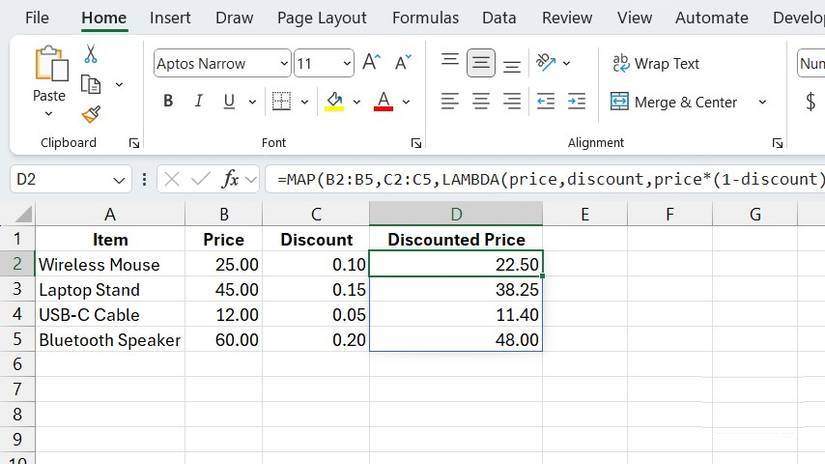Open the Automate tab
Image resolution: width=825 pixels, height=464 pixels.
tap(711, 18)
